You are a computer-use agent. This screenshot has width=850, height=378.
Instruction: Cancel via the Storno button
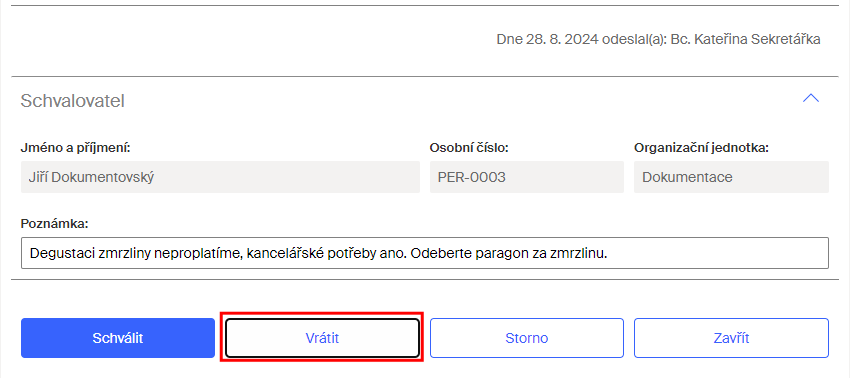coord(526,338)
